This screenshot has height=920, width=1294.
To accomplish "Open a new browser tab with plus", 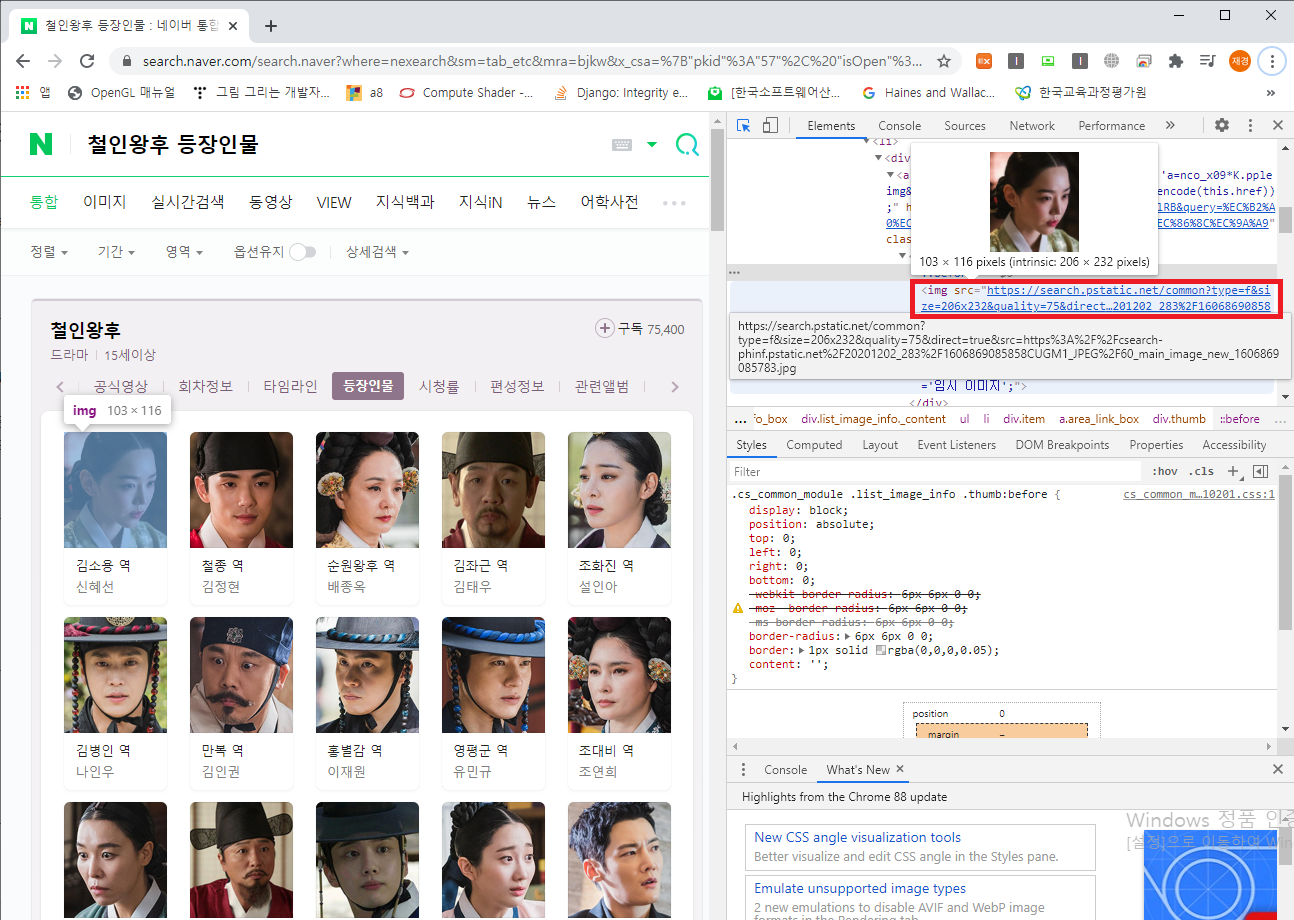I will [x=270, y=26].
